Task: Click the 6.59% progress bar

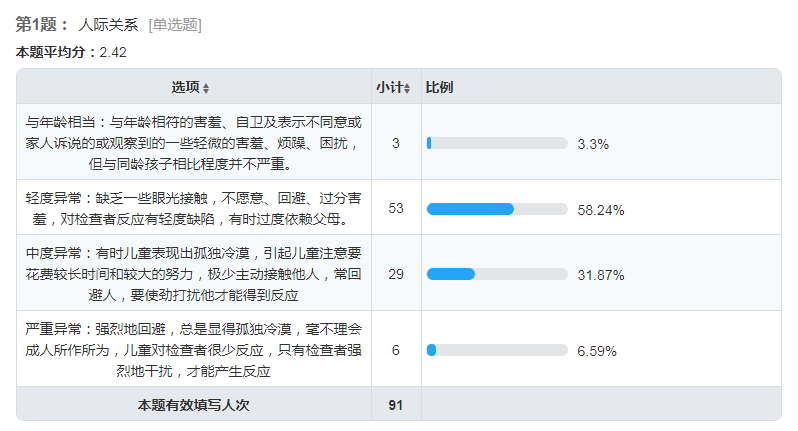Action: [497, 351]
